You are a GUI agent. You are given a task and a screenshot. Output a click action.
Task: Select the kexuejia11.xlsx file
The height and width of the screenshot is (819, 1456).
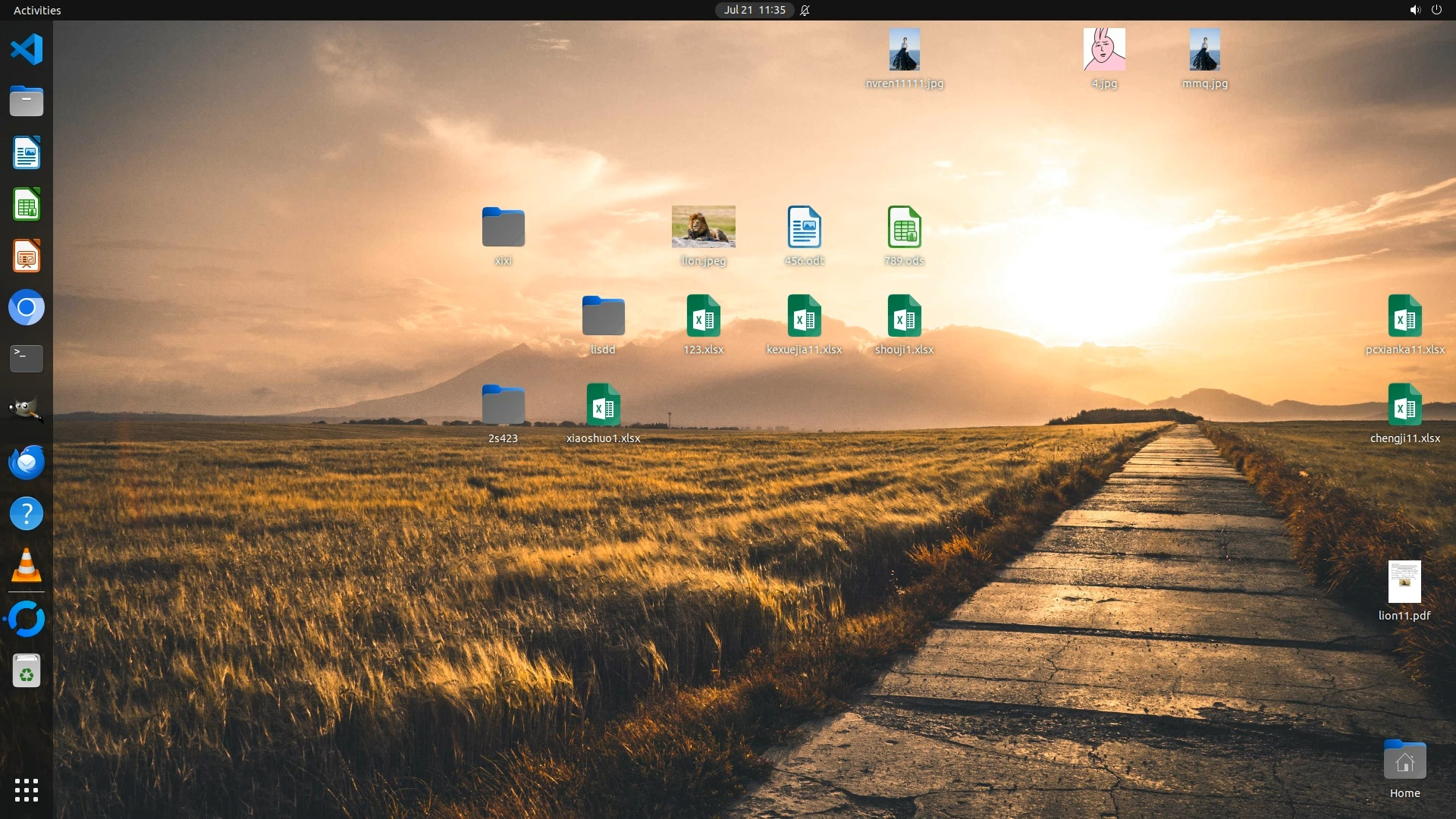pyautogui.click(x=804, y=316)
